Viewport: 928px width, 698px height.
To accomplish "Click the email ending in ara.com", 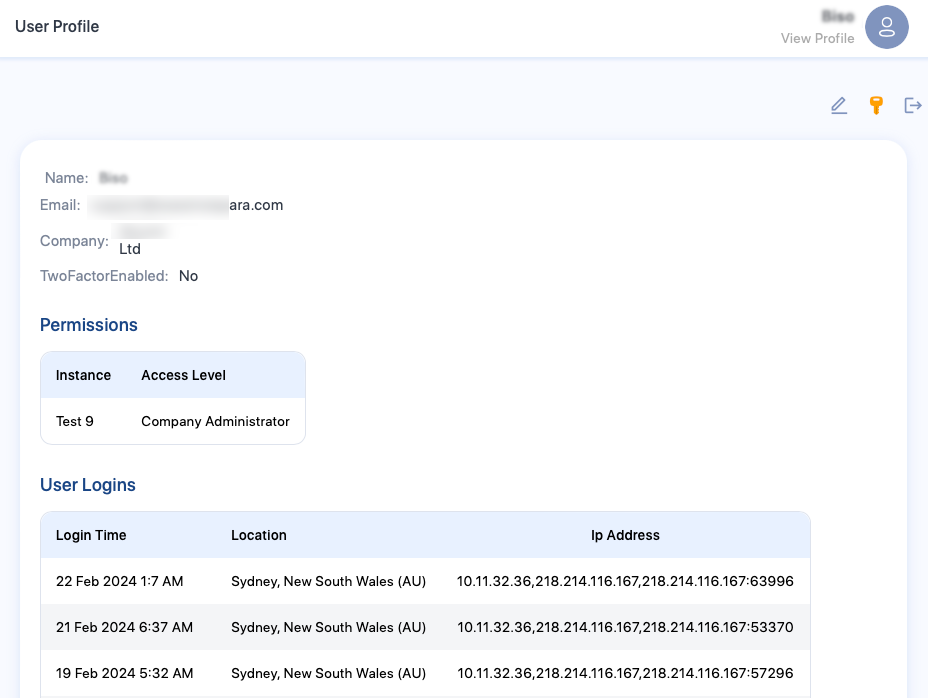I will pyautogui.click(x=185, y=205).
